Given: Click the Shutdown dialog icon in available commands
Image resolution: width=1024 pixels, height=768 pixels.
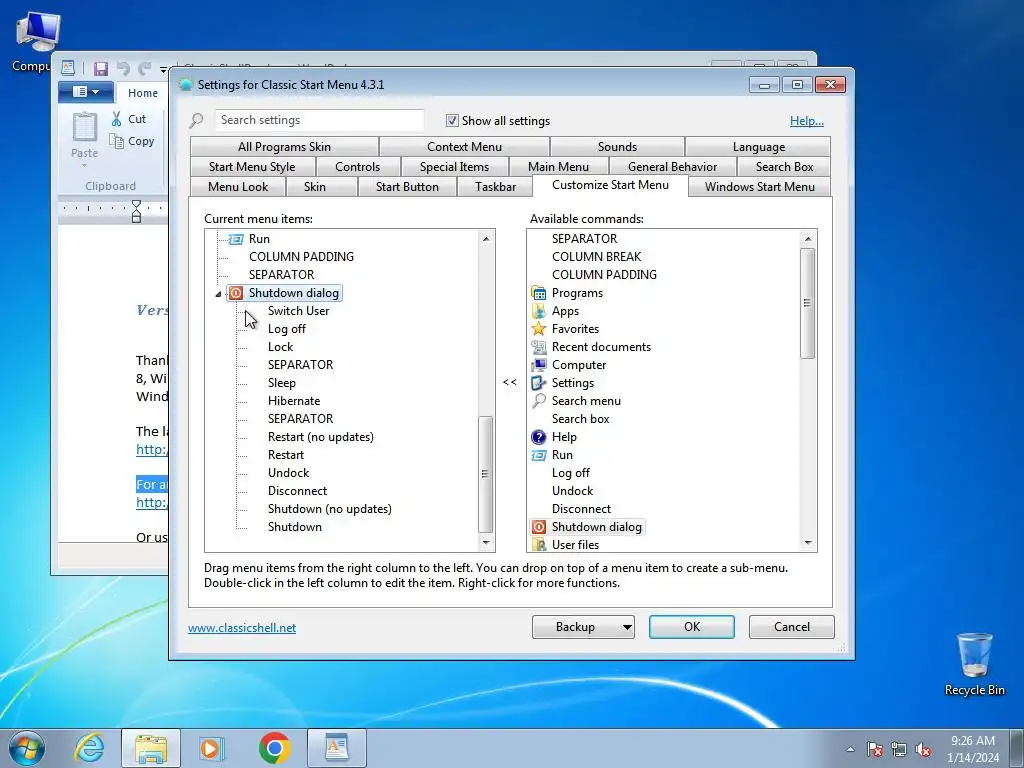Looking at the screenshot, I should [539, 527].
